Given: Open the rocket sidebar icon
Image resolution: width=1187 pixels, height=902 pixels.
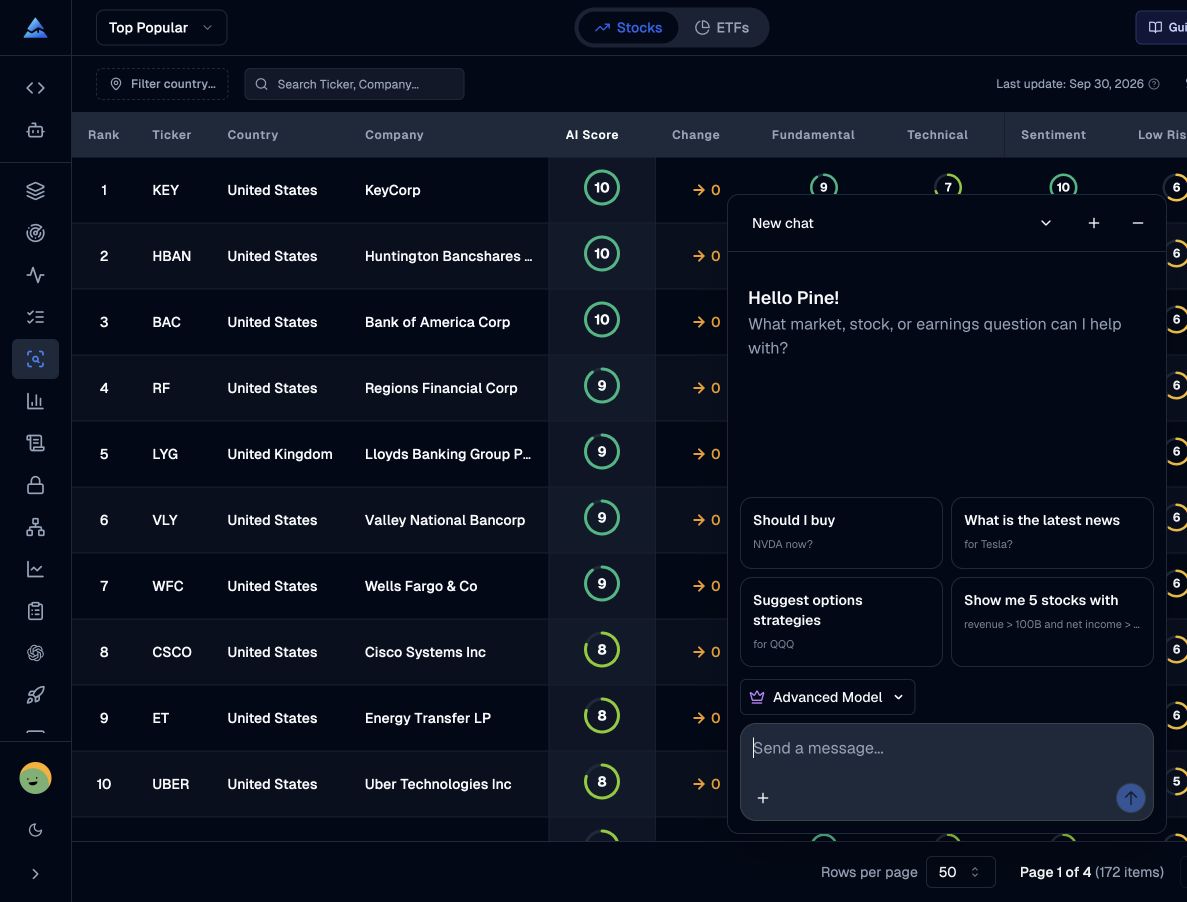Looking at the screenshot, I should click(x=36, y=695).
